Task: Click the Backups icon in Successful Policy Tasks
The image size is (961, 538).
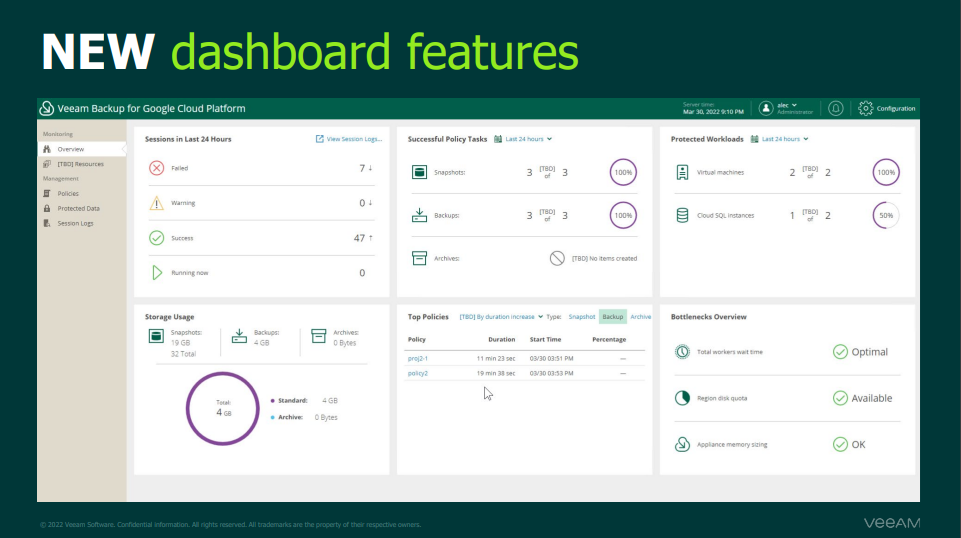Action: pyautogui.click(x=419, y=215)
